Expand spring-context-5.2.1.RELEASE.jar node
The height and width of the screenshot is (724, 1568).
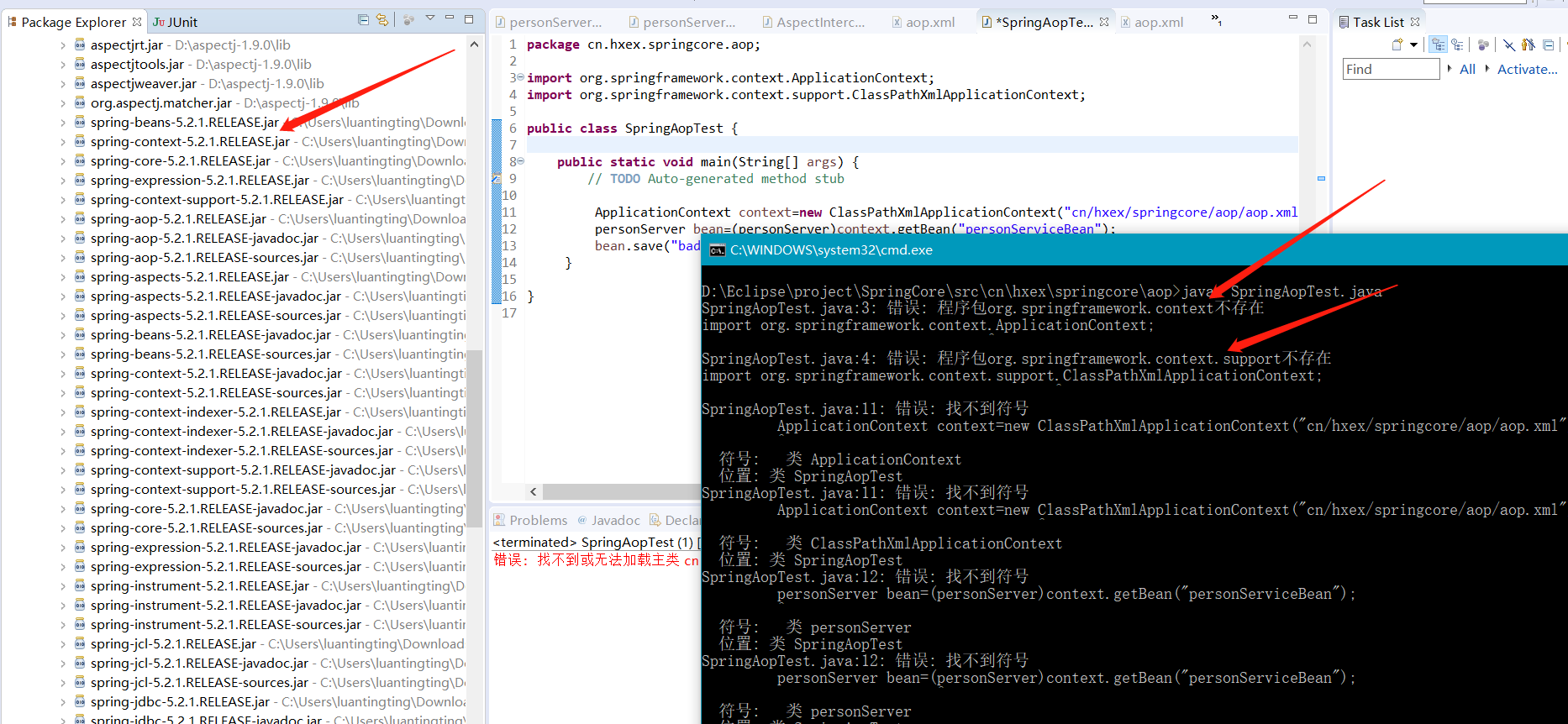point(62,142)
